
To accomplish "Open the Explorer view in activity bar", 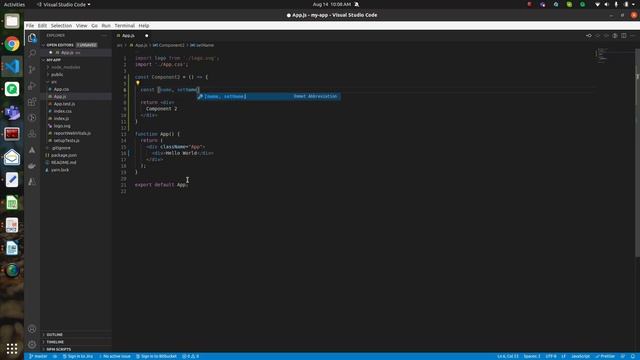I will 32,38.
